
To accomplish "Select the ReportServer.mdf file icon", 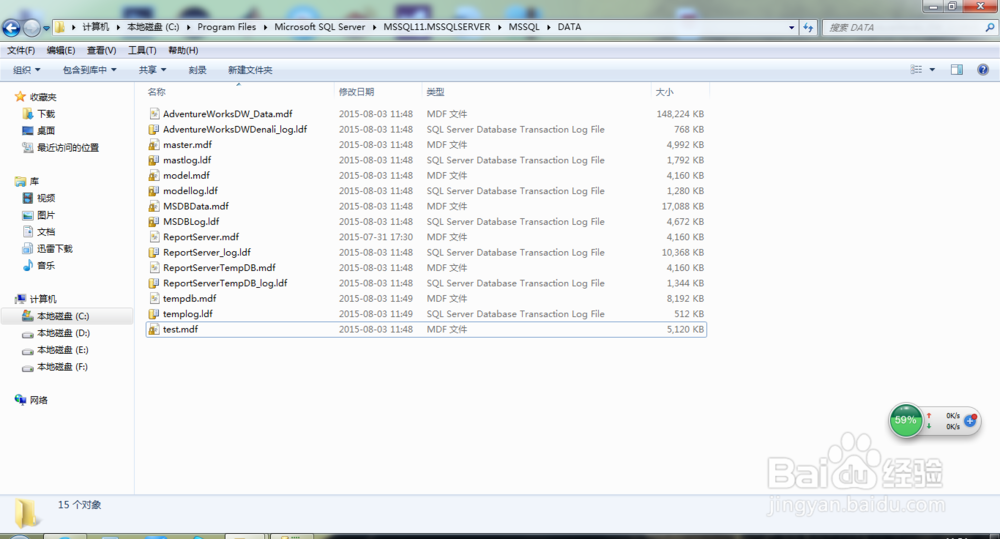I will tap(154, 237).
